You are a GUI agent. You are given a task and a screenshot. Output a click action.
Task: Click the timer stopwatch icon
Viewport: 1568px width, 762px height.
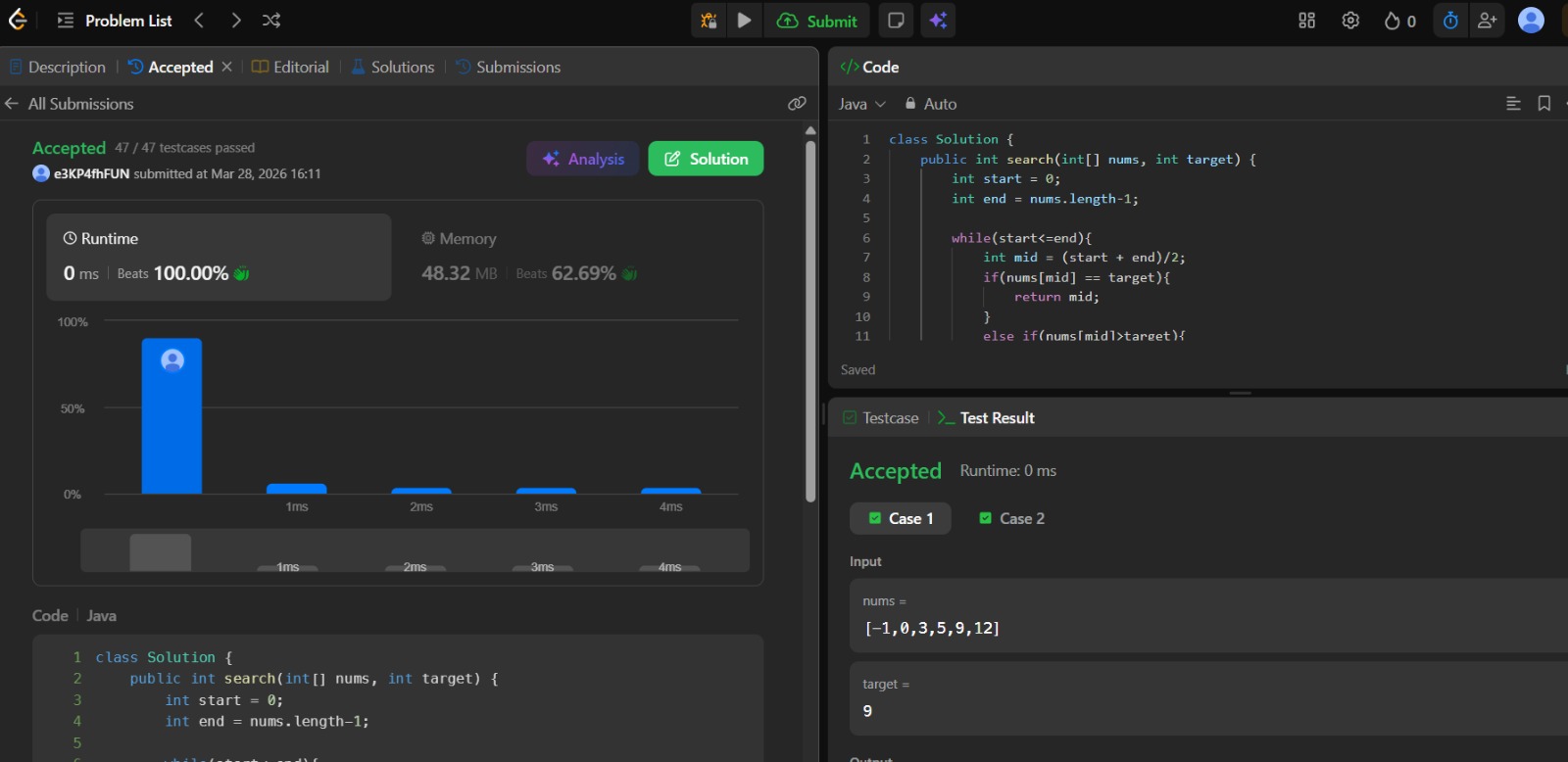click(1450, 21)
